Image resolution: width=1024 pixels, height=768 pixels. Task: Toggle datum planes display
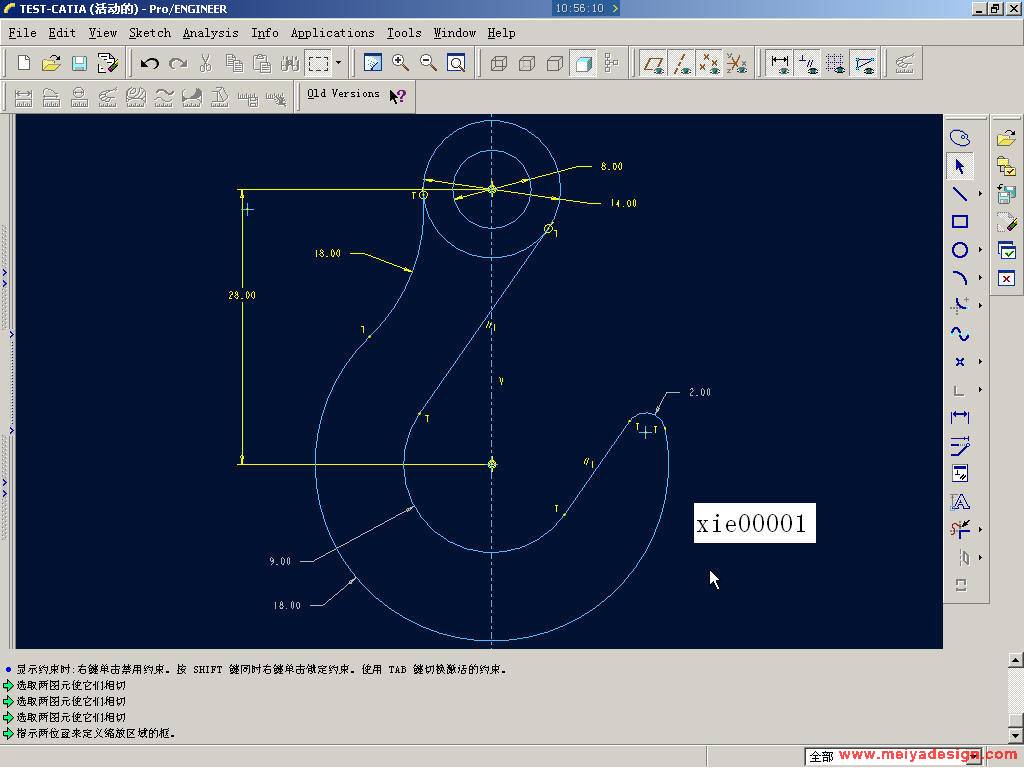tap(653, 63)
